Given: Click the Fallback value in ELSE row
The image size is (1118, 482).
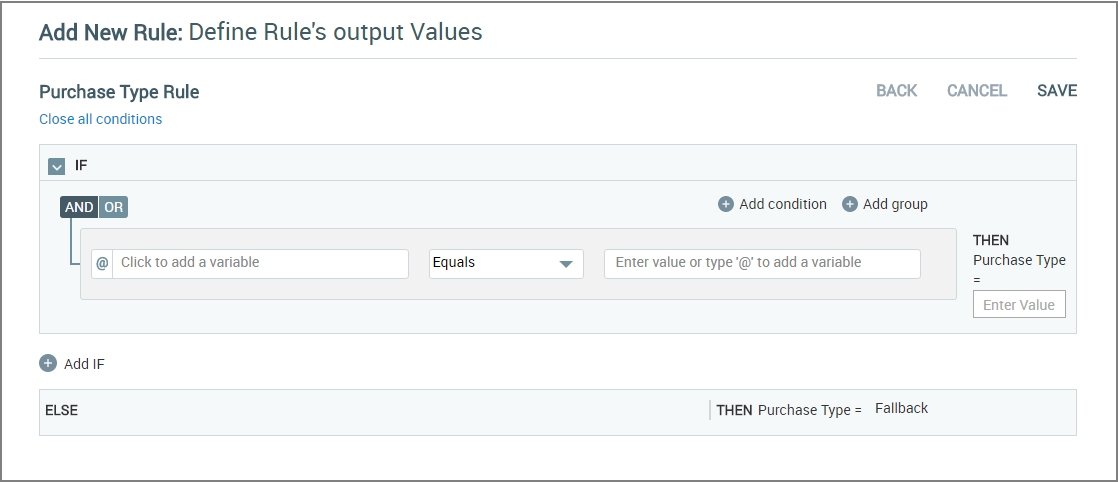Looking at the screenshot, I should (x=902, y=409).
